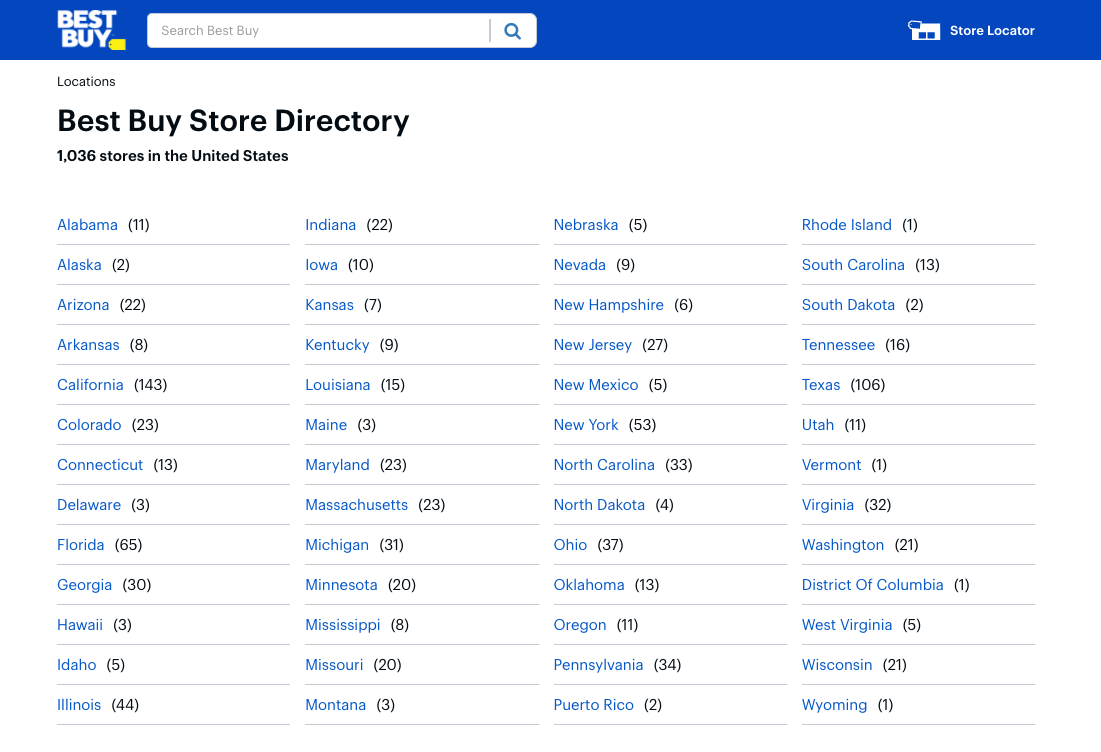Select Texas from the directory

click(x=821, y=384)
